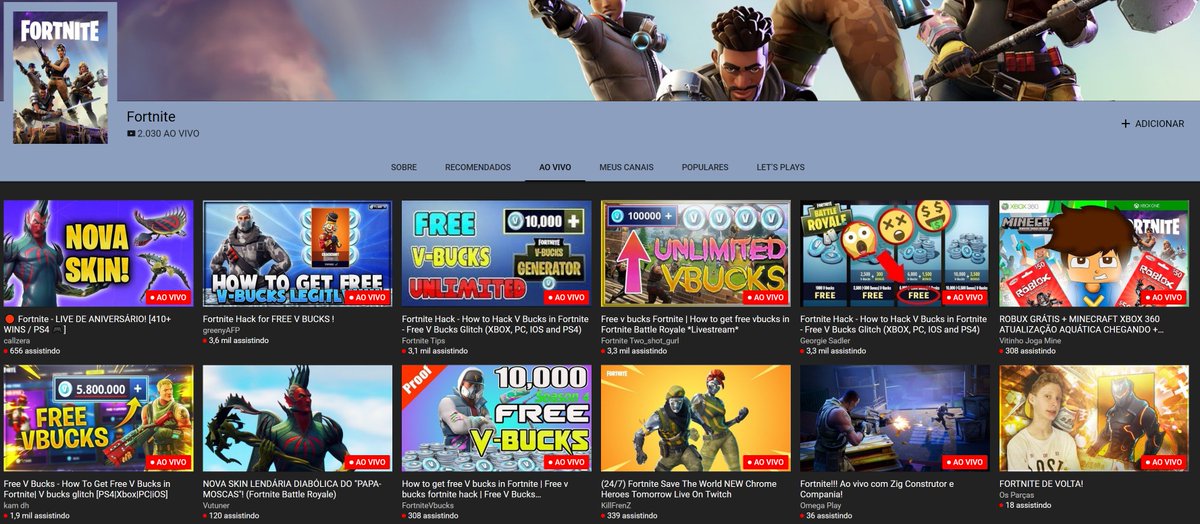Open the MEUS CANAIS tab
This screenshot has height=524, width=1200.
click(x=626, y=168)
